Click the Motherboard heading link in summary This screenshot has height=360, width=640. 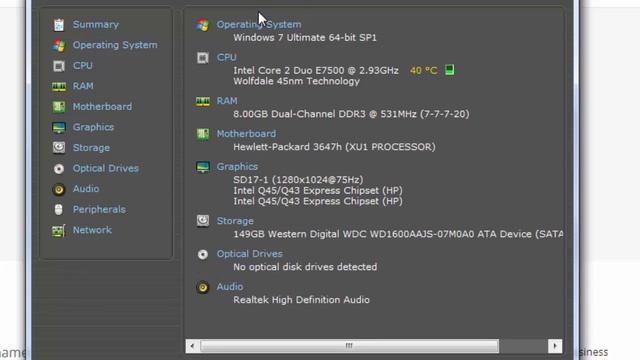246,133
